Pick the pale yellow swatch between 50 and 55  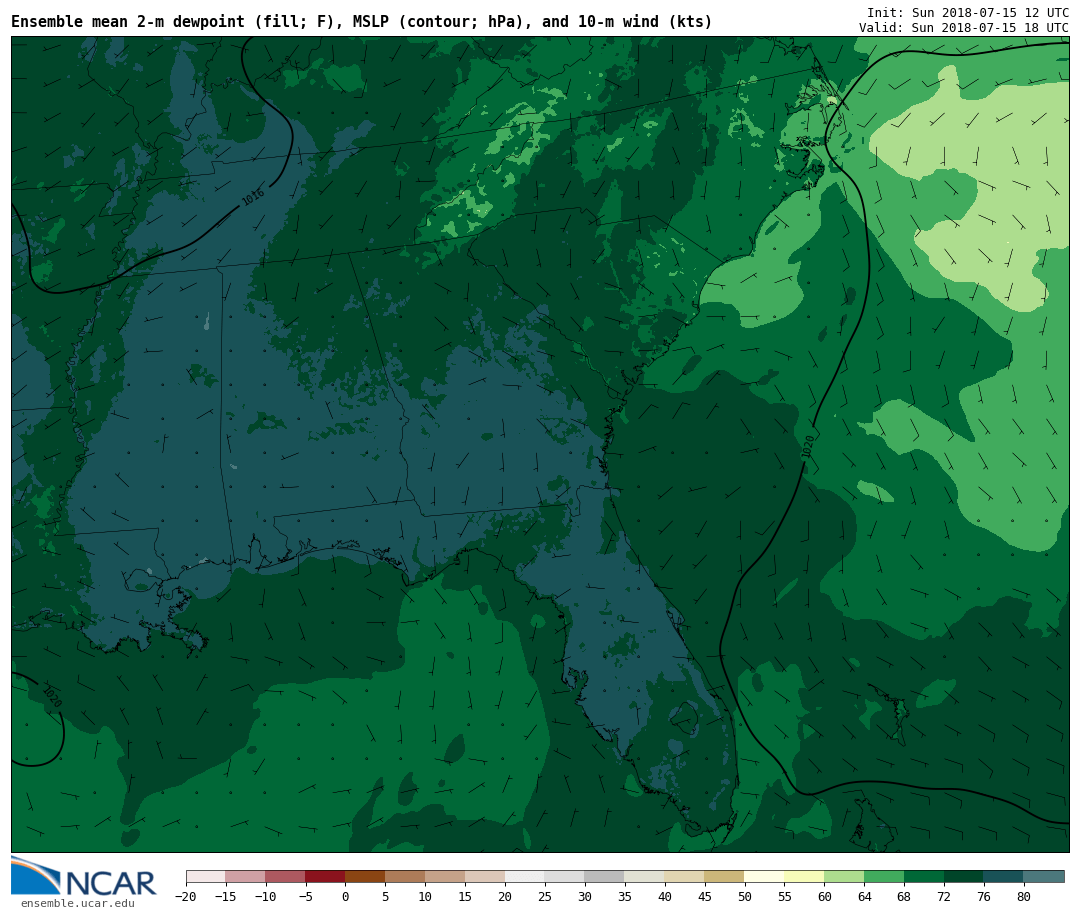tap(764, 877)
